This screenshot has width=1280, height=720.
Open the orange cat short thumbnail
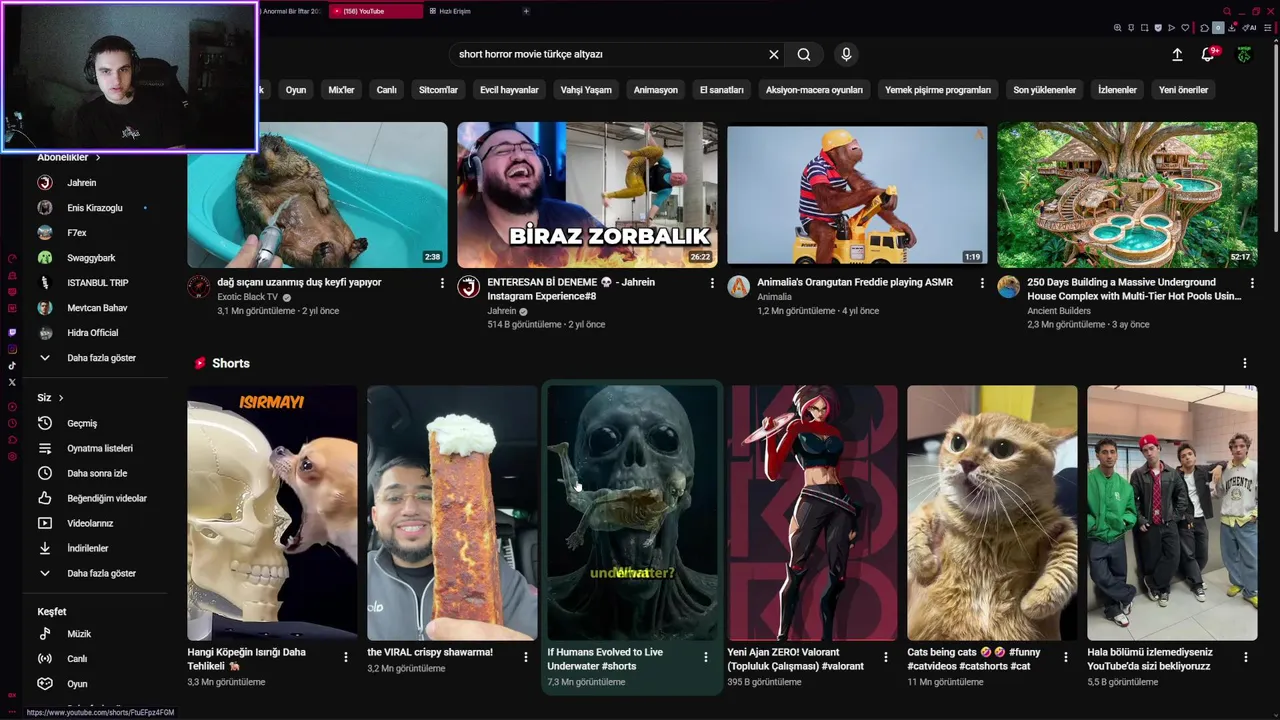(x=992, y=513)
